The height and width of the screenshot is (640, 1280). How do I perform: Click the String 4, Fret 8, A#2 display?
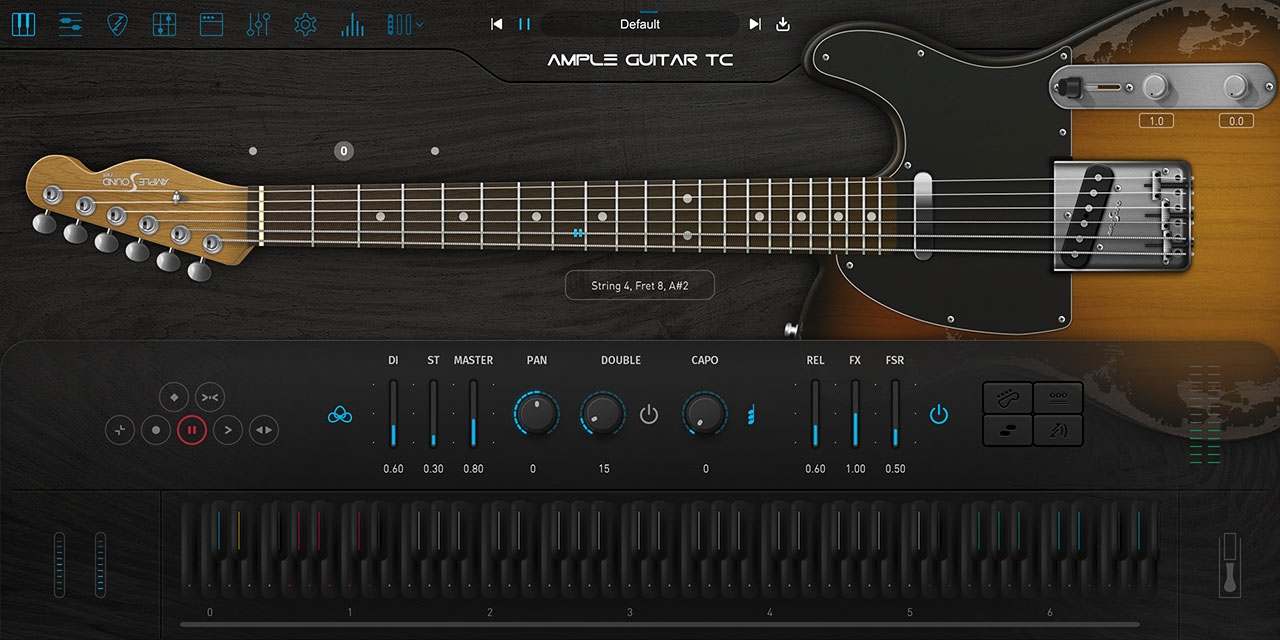(640, 285)
